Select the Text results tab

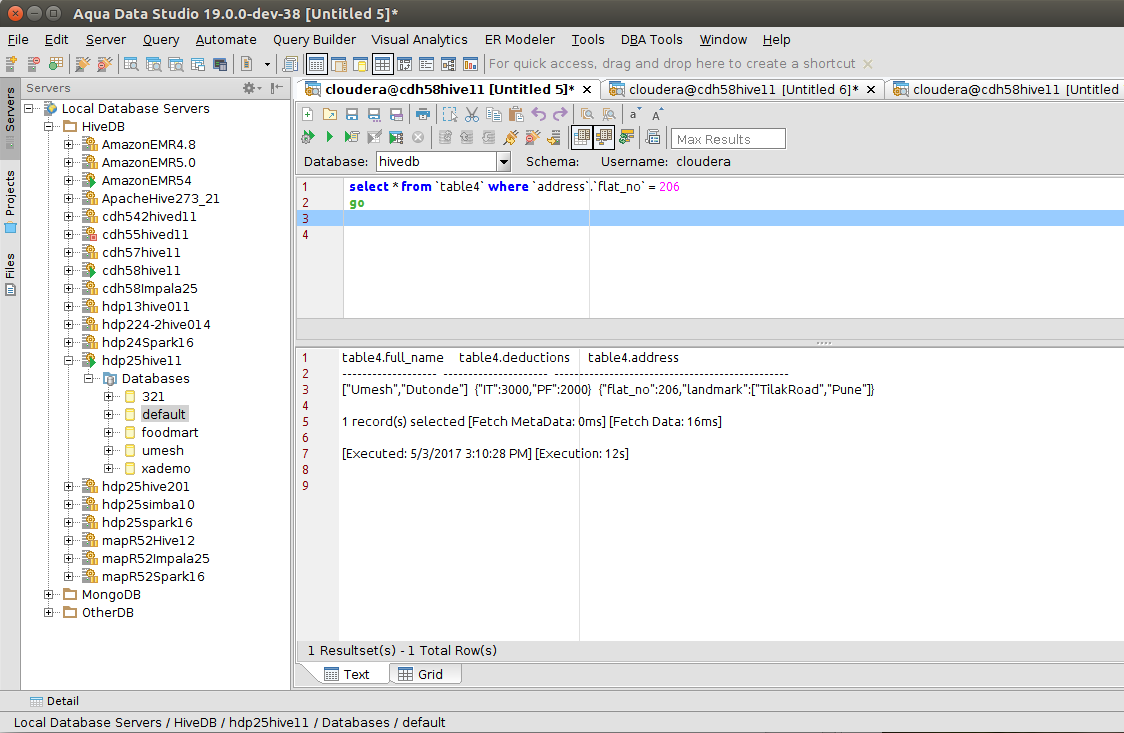coord(347,674)
